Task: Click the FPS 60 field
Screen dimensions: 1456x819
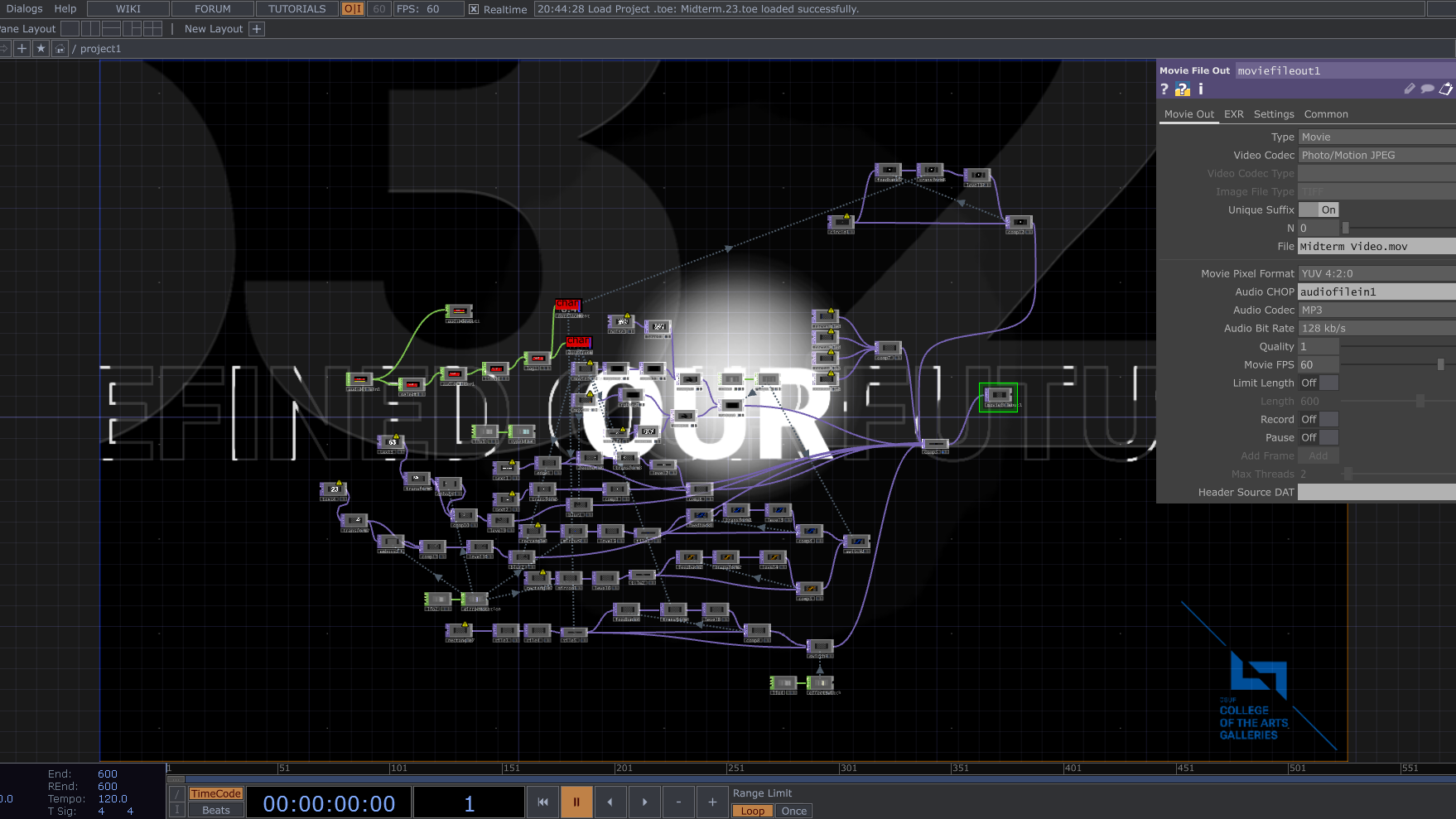Action: pyautogui.click(x=428, y=9)
